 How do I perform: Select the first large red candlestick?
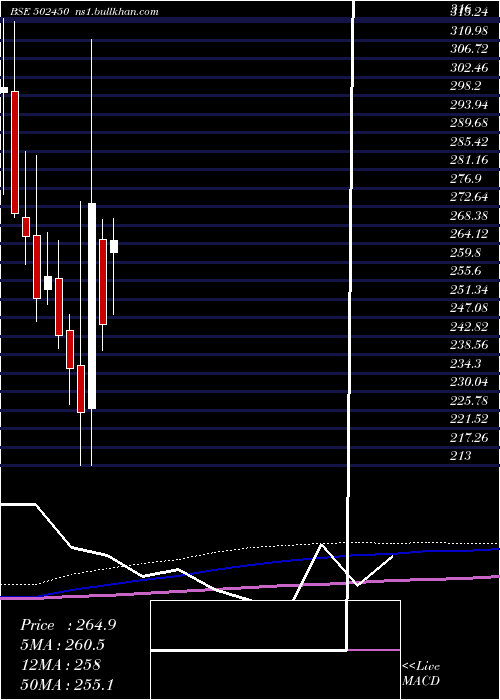coord(15,152)
